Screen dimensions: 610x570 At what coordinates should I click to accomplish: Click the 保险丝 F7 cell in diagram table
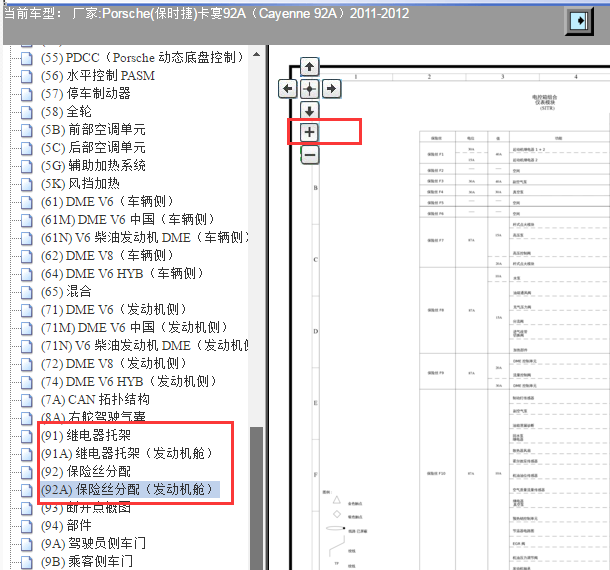click(436, 240)
